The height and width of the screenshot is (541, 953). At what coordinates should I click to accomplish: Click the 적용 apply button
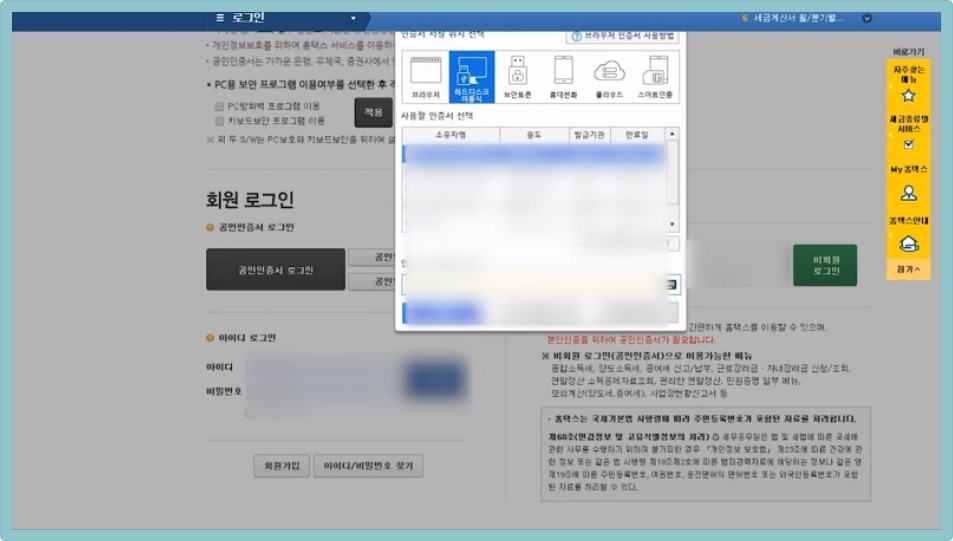[x=373, y=112]
